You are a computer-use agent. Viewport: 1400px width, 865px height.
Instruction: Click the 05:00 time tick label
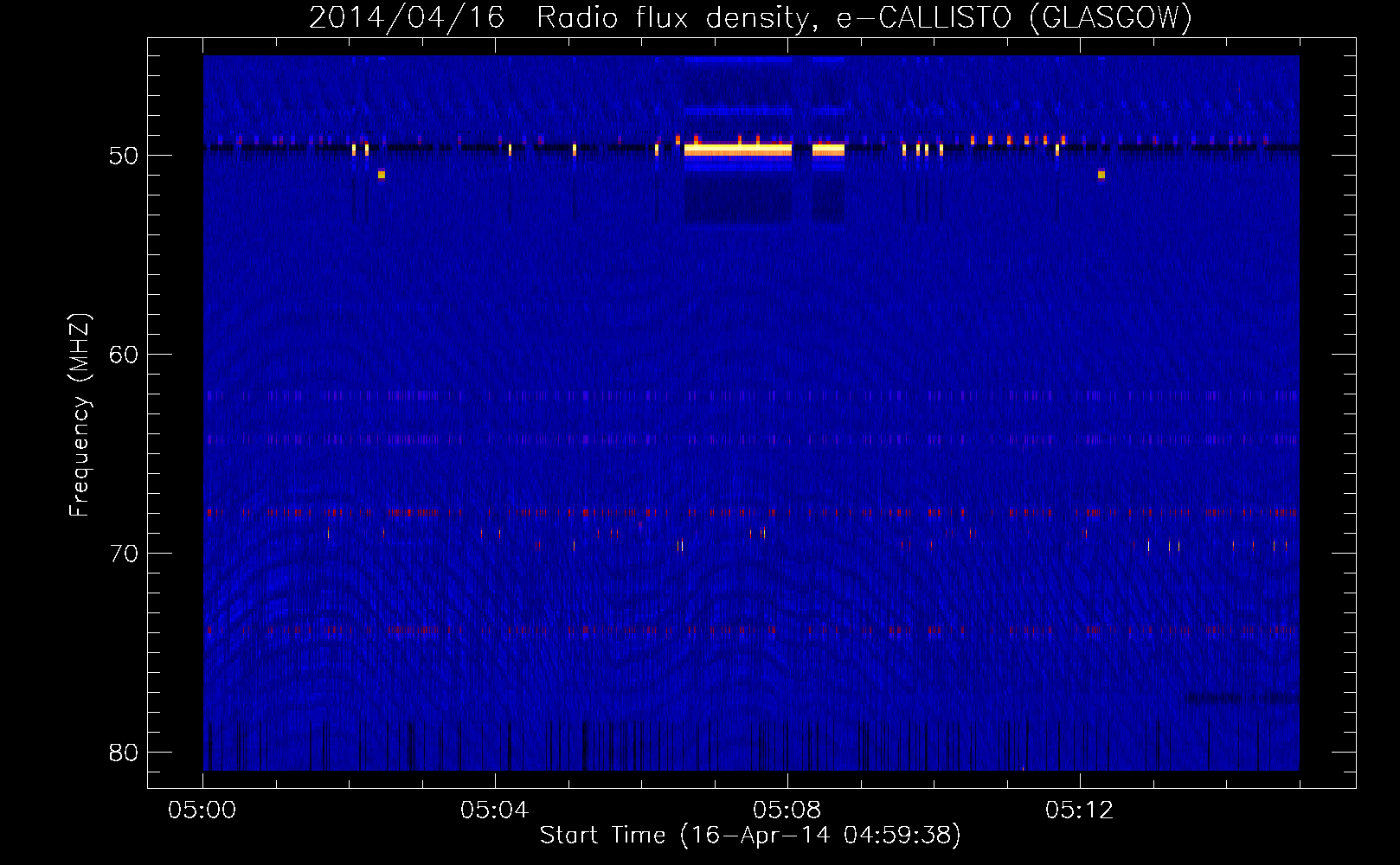tap(202, 811)
